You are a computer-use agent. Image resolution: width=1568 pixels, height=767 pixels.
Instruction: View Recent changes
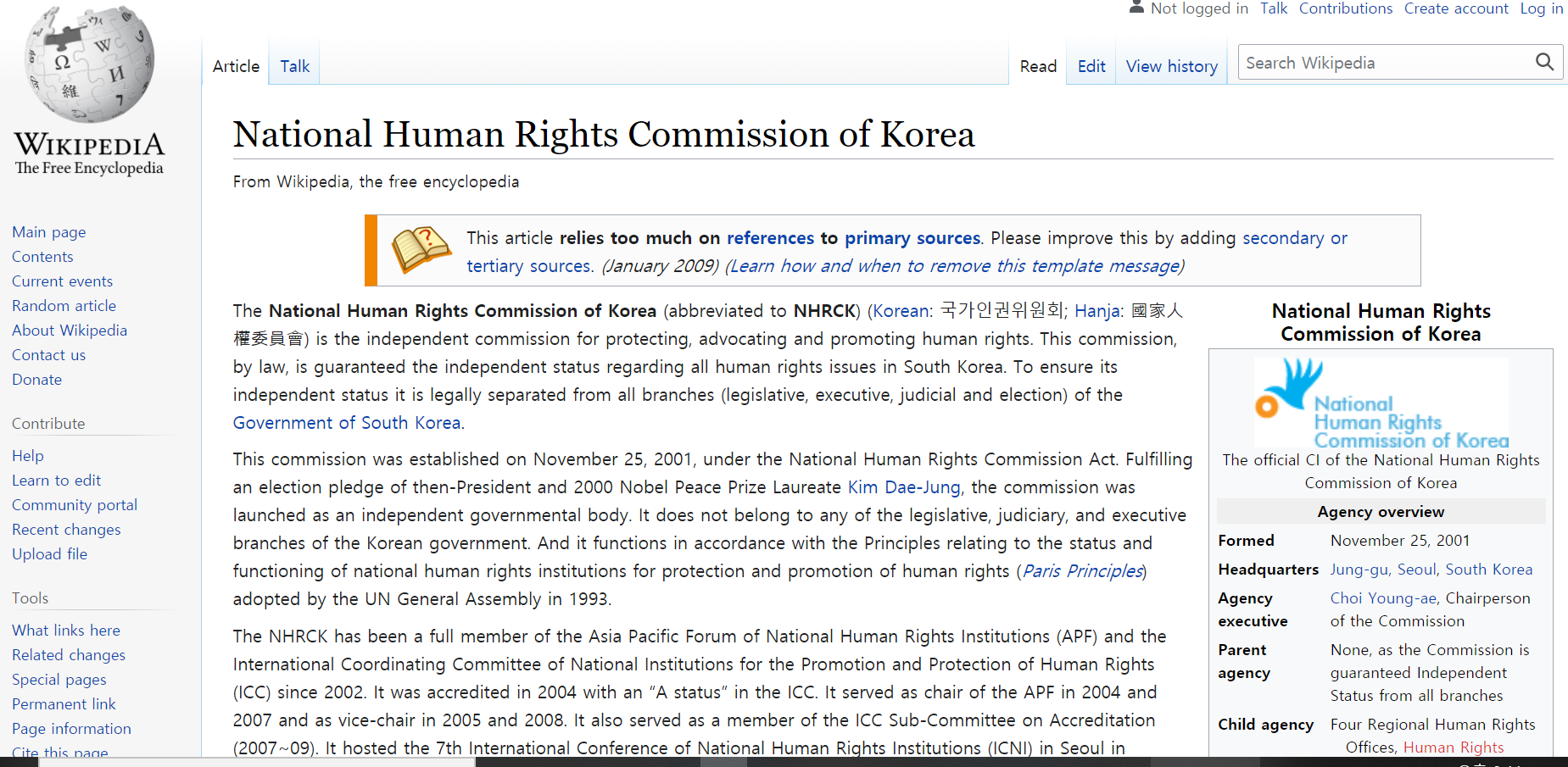[x=66, y=530]
